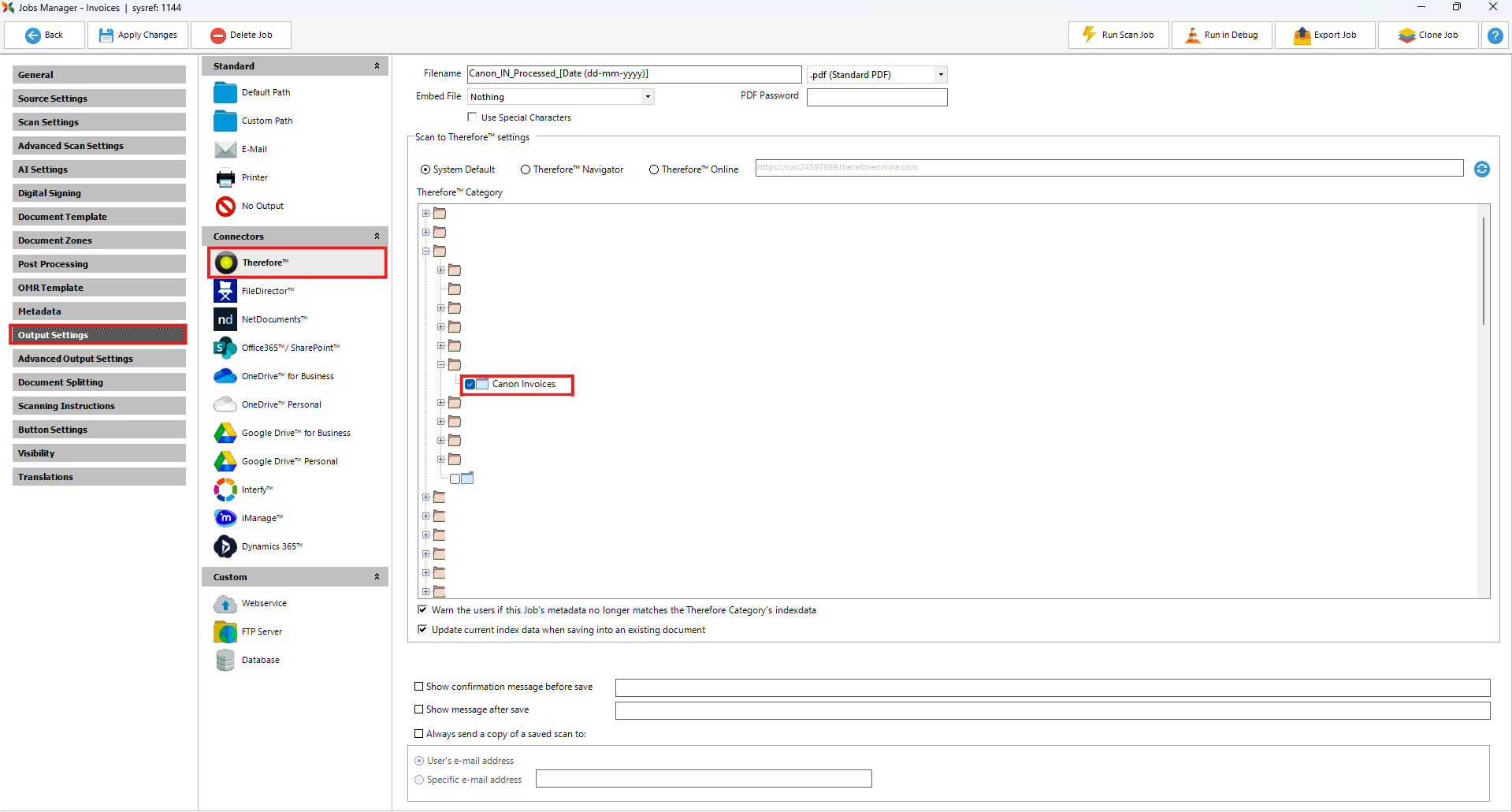
Task: Collapse the Connectors section
Action: point(377,237)
